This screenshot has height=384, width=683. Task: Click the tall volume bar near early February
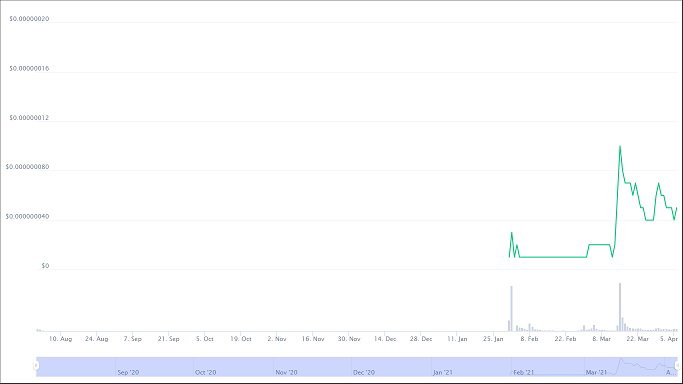511,309
